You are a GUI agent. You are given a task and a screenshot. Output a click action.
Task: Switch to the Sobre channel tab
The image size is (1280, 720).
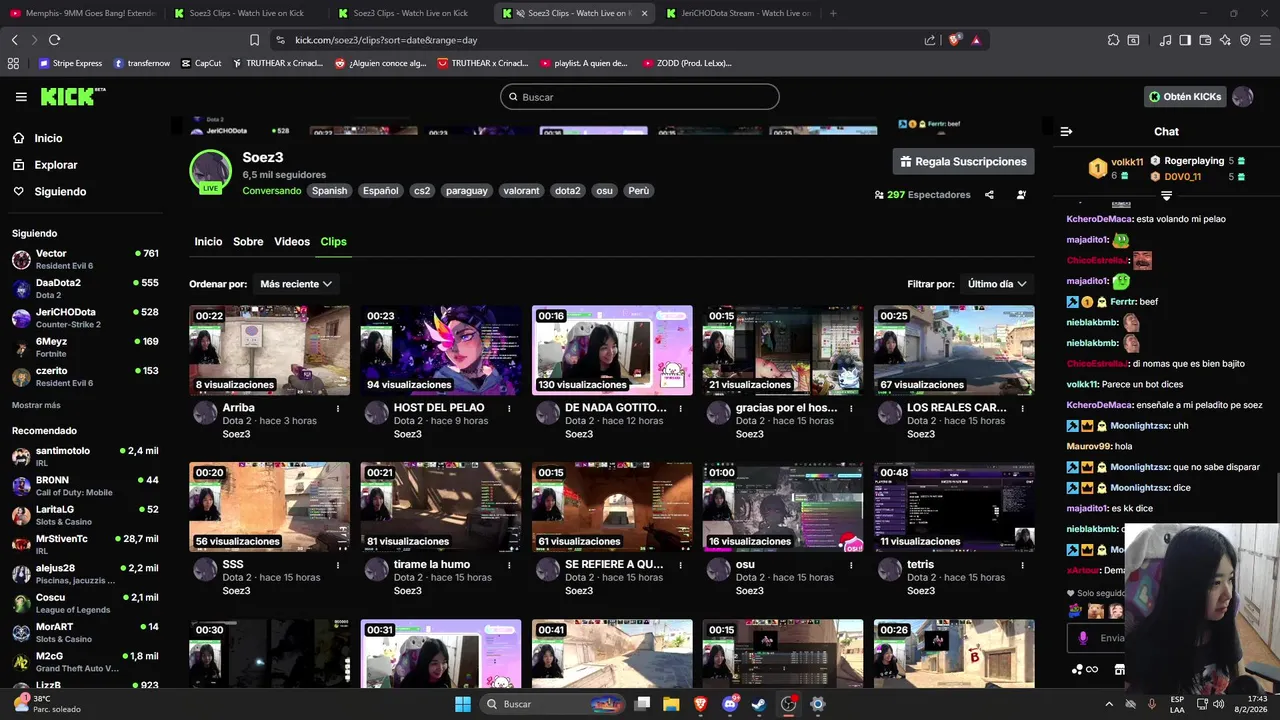coord(248,242)
